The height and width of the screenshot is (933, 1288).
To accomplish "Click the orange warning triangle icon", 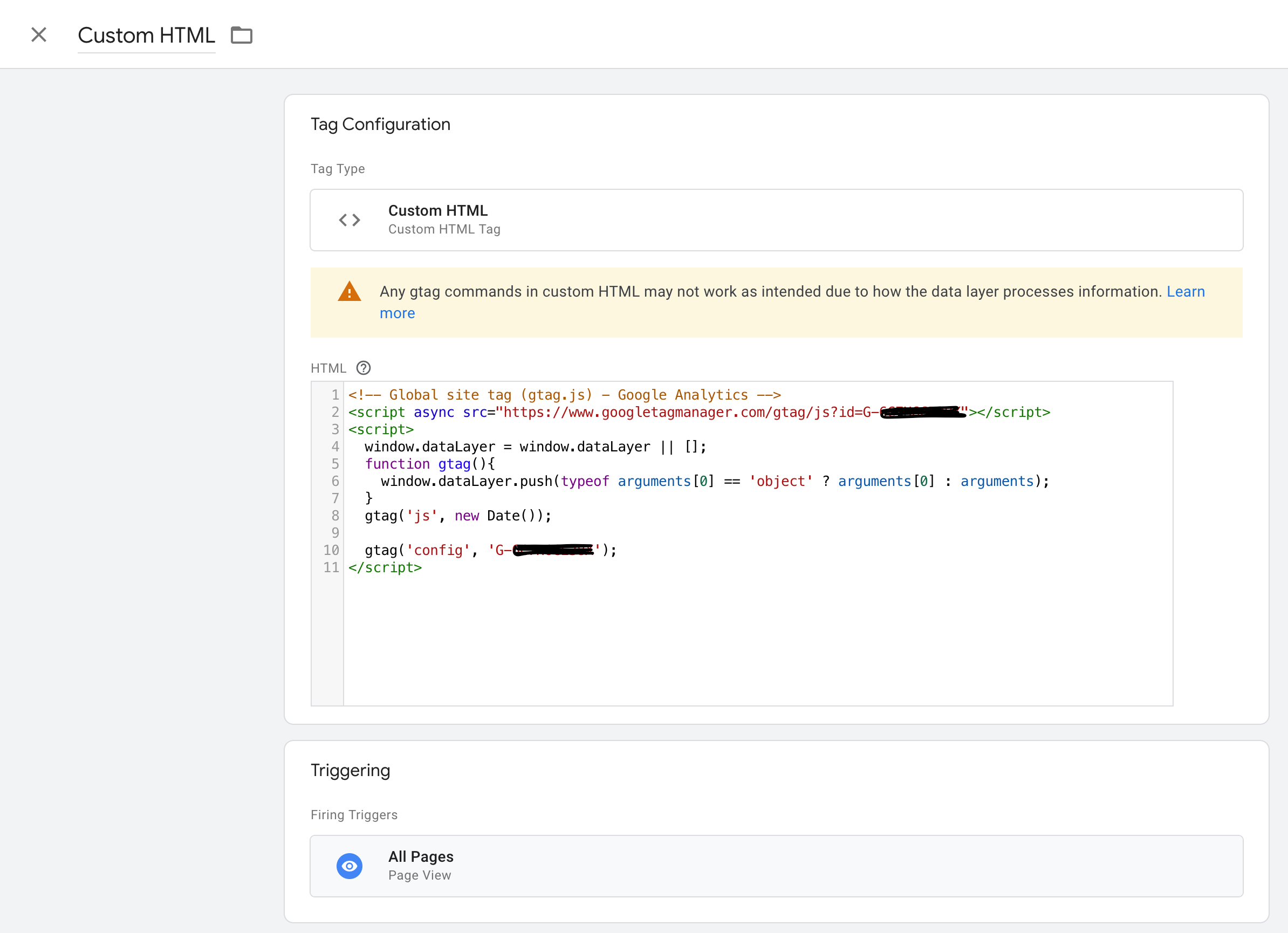I will (x=350, y=292).
